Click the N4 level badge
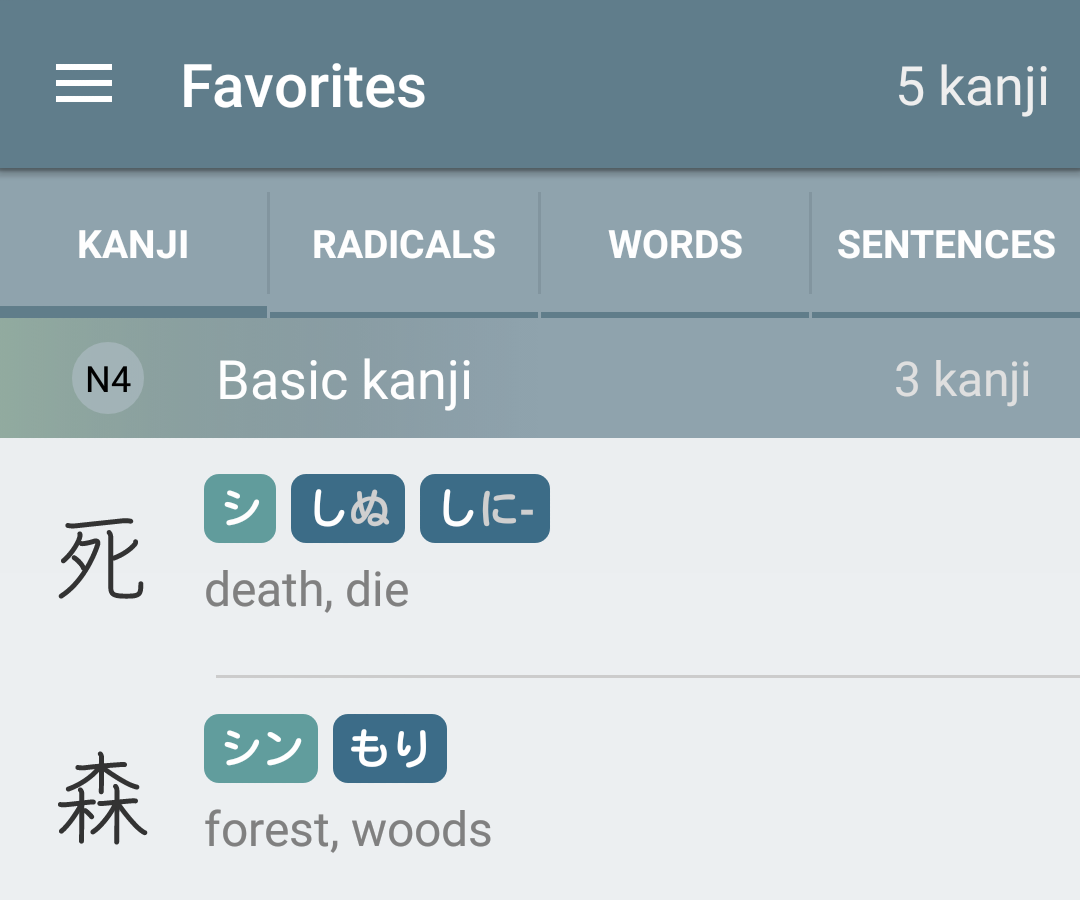Image resolution: width=1080 pixels, height=900 pixels. 108,378
